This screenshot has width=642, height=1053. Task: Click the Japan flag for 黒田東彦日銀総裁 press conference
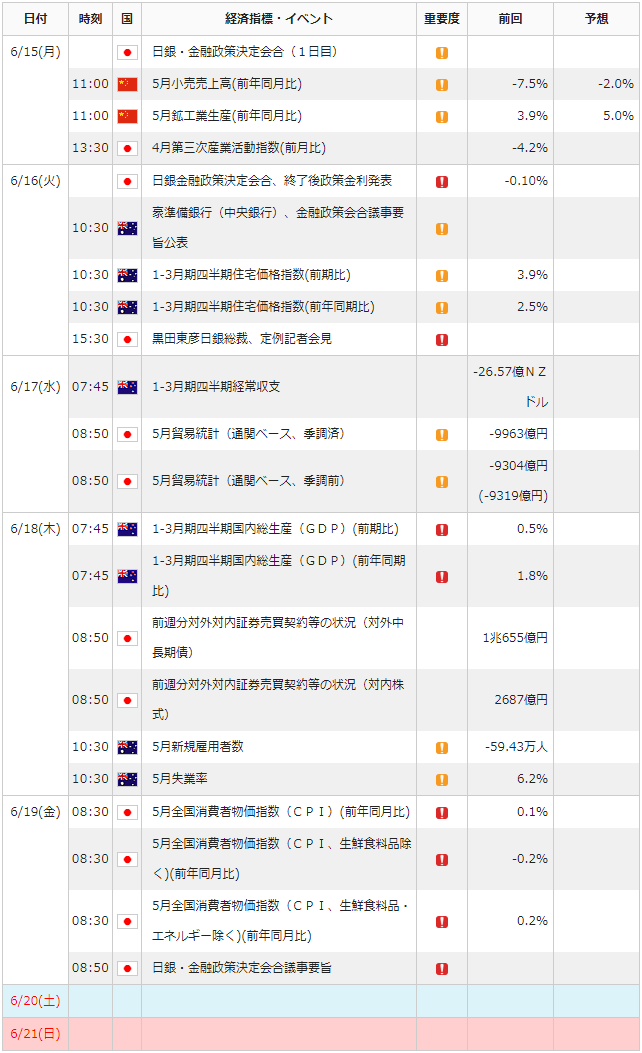[x=127, y=340]
